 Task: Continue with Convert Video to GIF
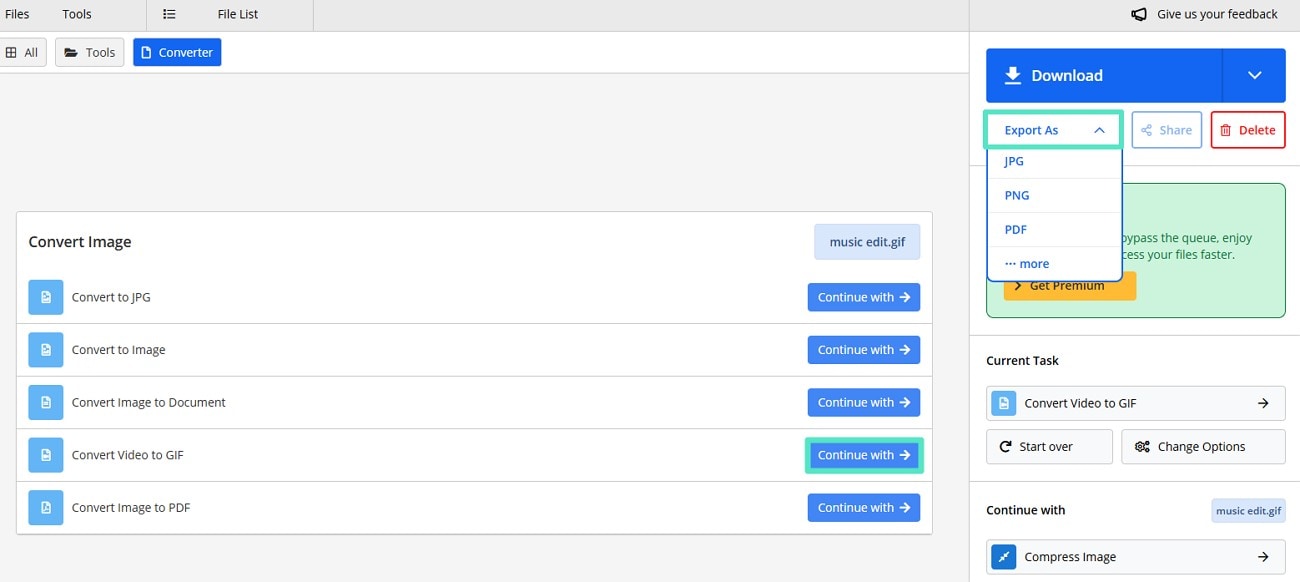(864, 455)
